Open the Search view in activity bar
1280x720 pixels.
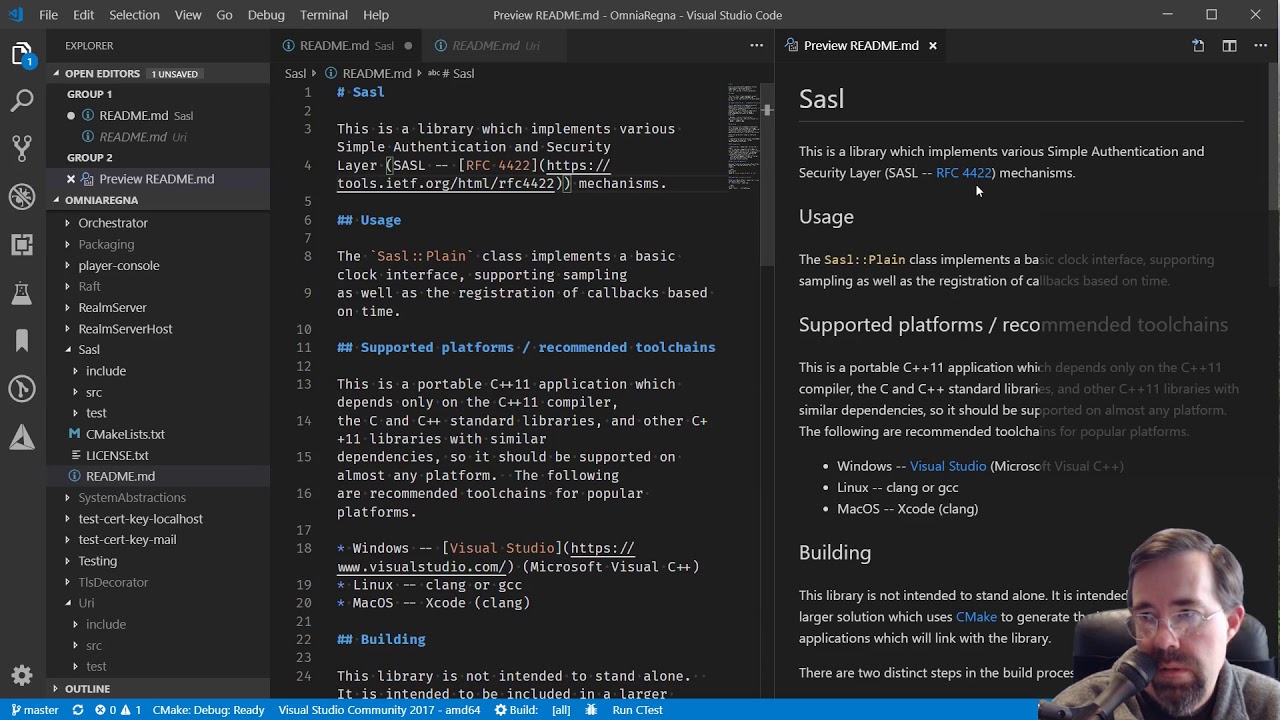pyautogui.click(x=22, y=100)
